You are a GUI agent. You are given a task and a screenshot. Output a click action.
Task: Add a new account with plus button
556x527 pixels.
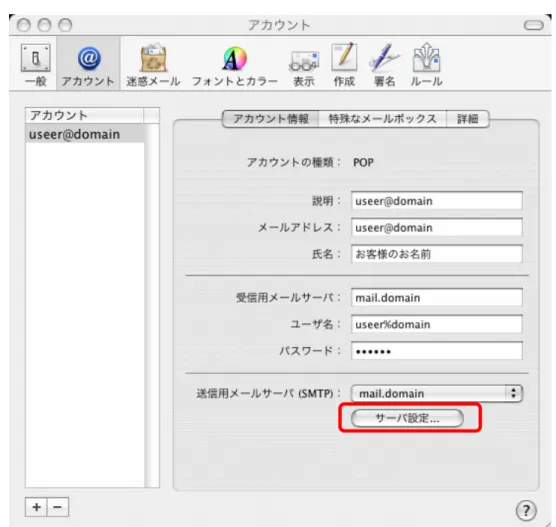(x=36, y=507)
